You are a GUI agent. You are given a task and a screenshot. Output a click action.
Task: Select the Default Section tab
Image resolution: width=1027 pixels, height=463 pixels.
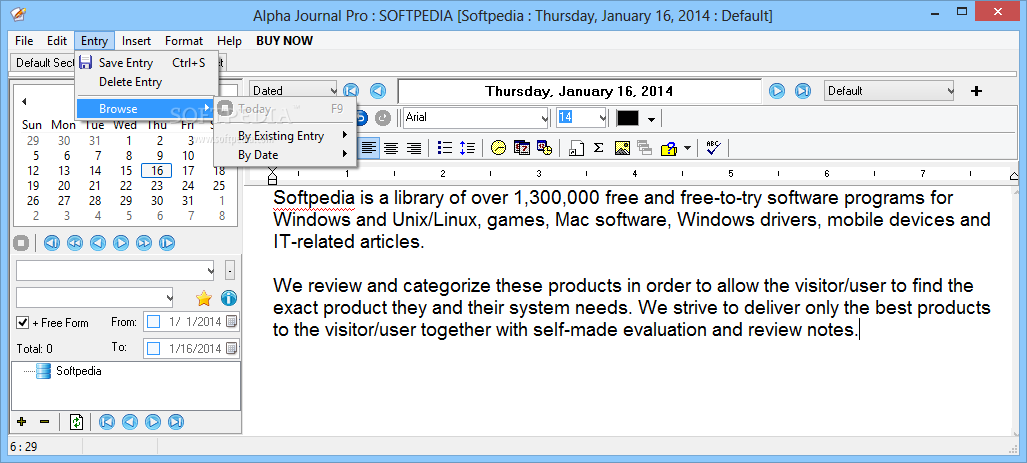pos(45,63)
